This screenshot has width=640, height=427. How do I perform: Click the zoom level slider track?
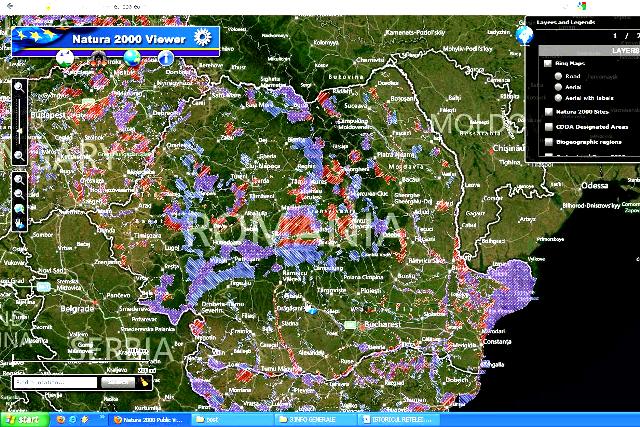pos(19,122)
